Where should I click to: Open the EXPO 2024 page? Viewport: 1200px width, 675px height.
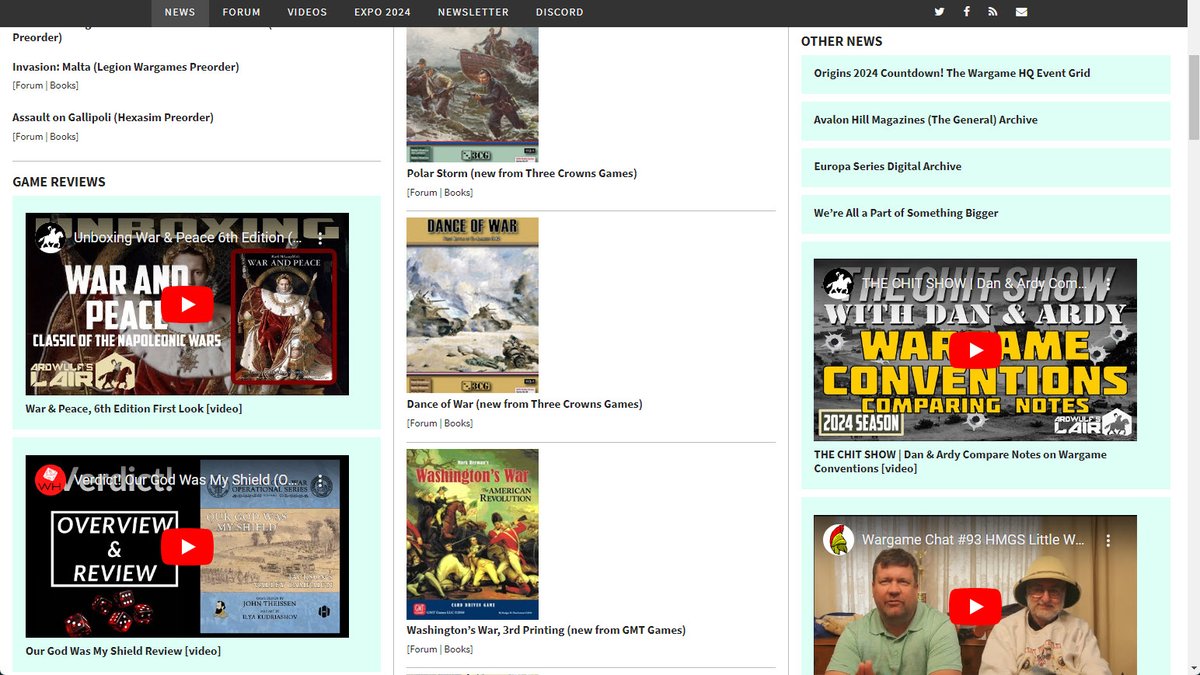click(382, 12)
